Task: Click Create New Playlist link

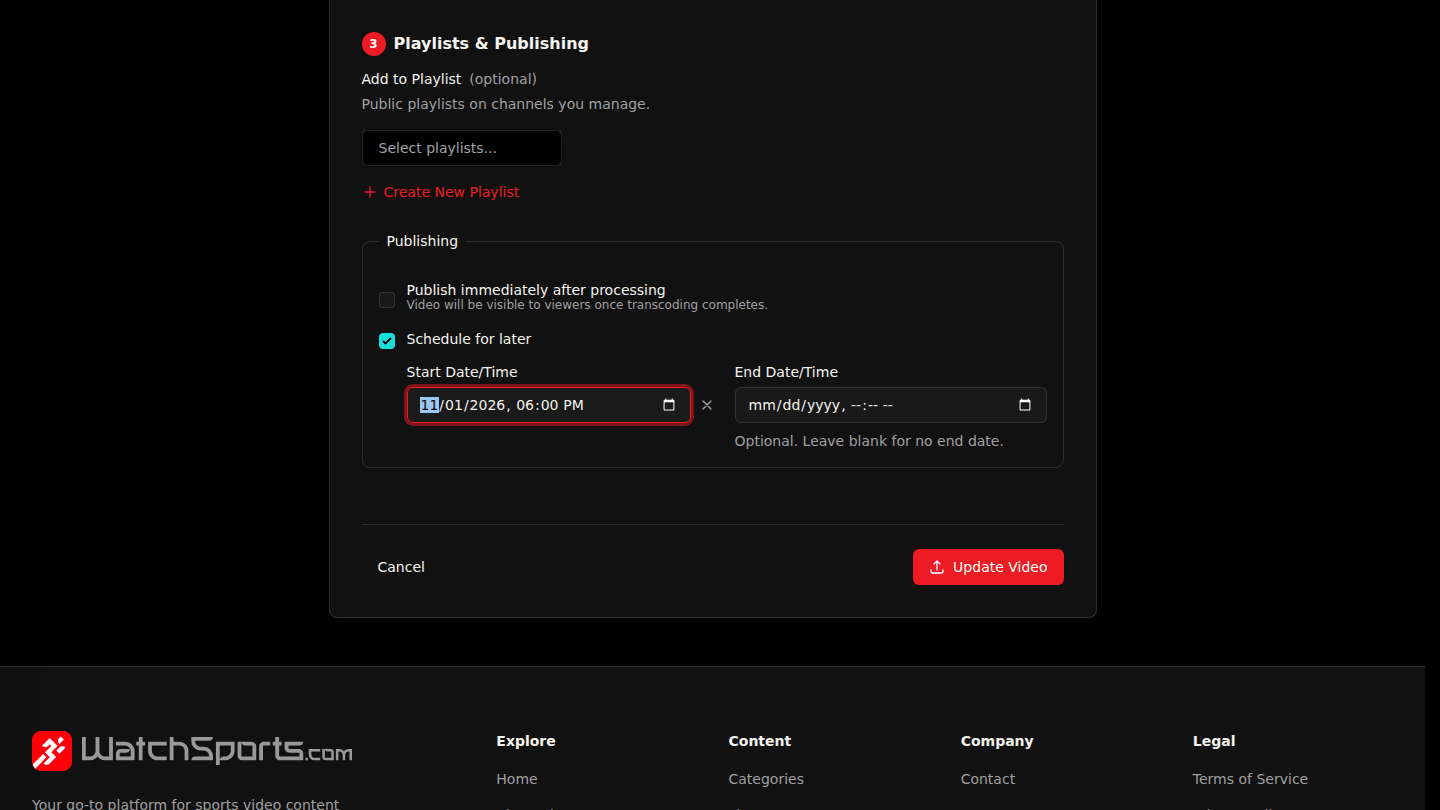Action: [441, 192]
